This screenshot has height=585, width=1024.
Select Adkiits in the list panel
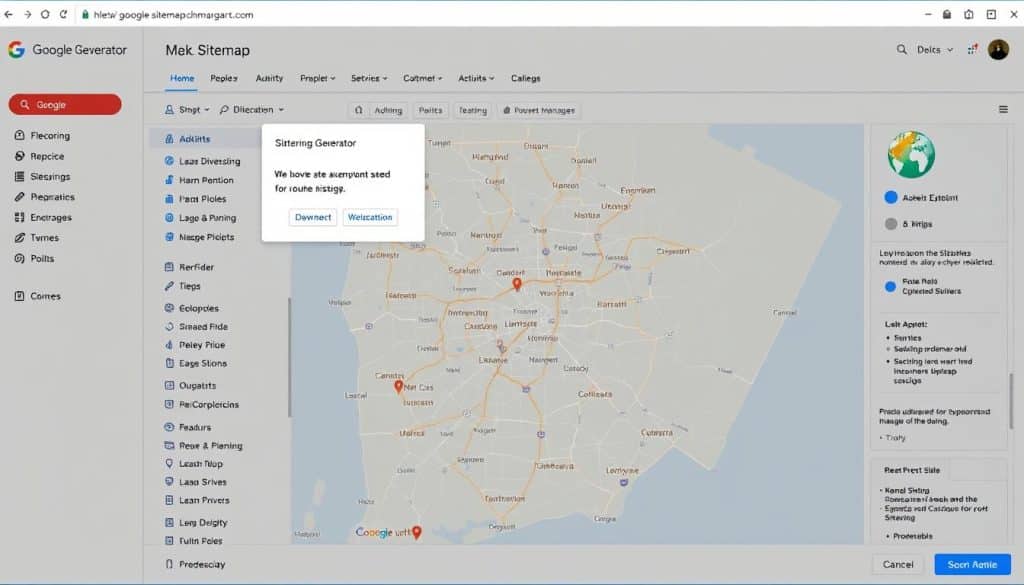click(205, 138)
